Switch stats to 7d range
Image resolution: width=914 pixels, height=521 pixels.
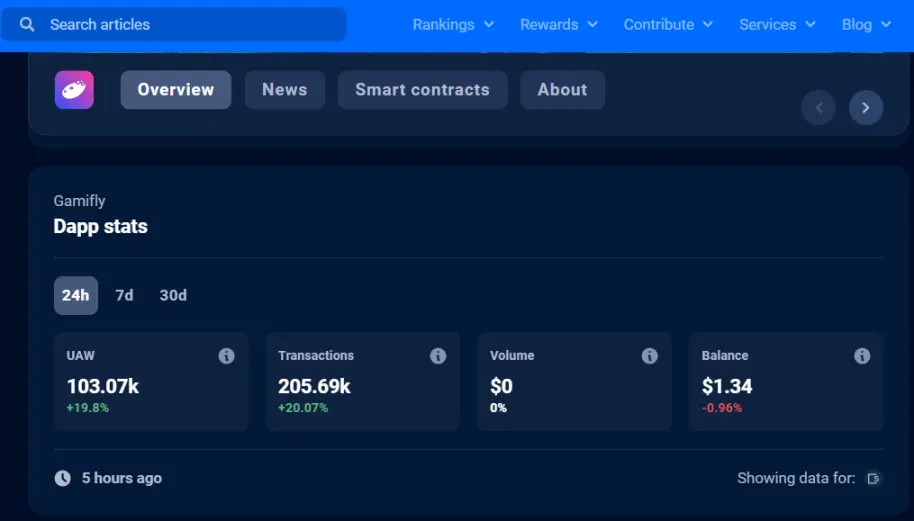(124, 295)
